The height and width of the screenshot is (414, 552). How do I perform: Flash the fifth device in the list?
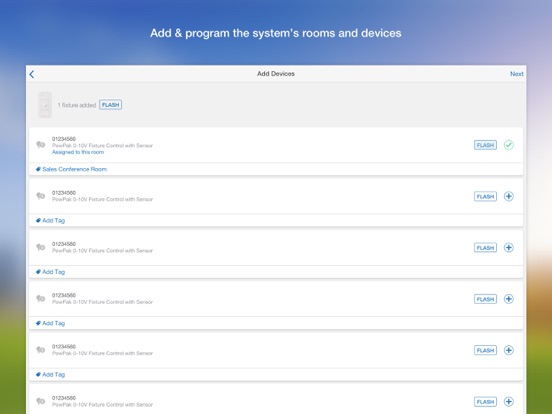click(x=485, y=350)
